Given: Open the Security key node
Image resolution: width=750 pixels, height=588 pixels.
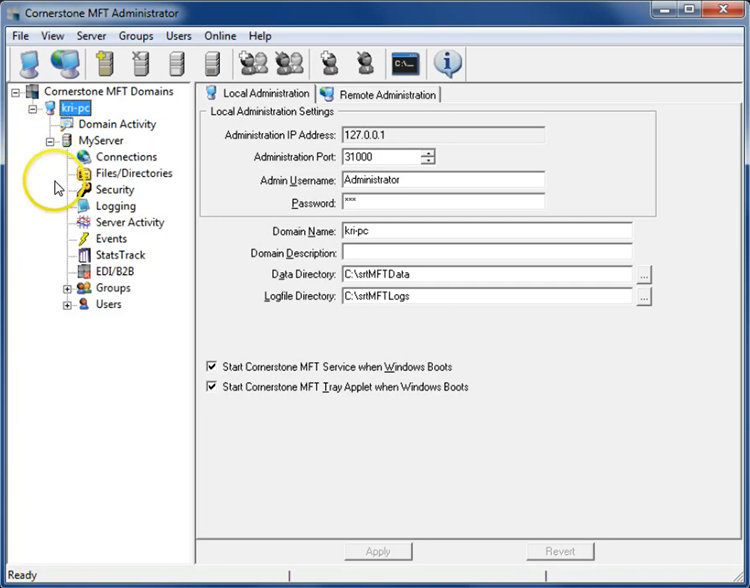Looking at the screenshot, I should pyautogui.click(x=115, y=189).
